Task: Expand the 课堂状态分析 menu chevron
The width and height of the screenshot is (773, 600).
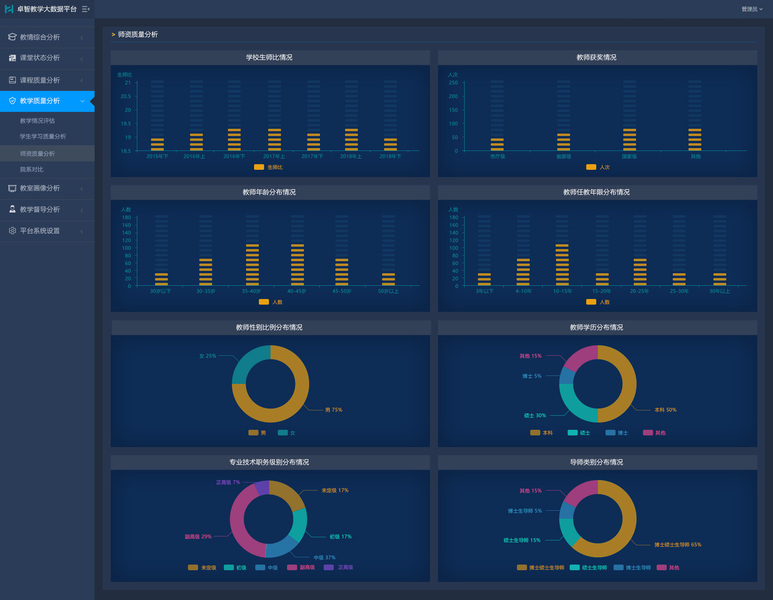Action: [82, 59]
